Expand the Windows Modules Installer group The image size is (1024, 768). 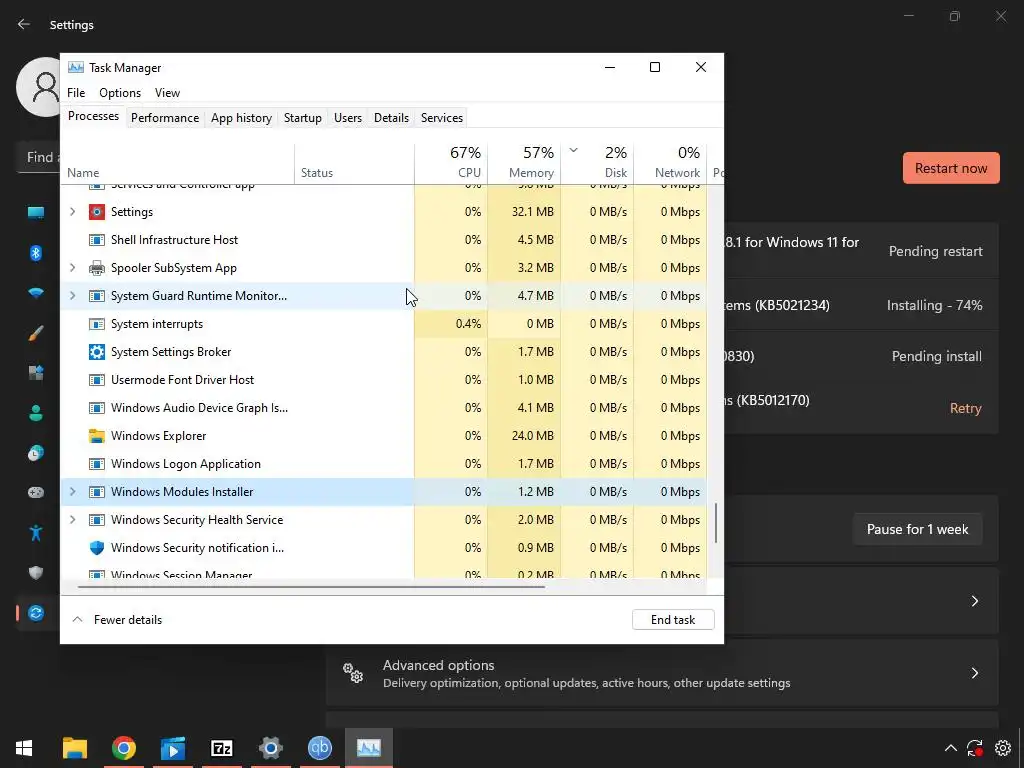point(72,492)
